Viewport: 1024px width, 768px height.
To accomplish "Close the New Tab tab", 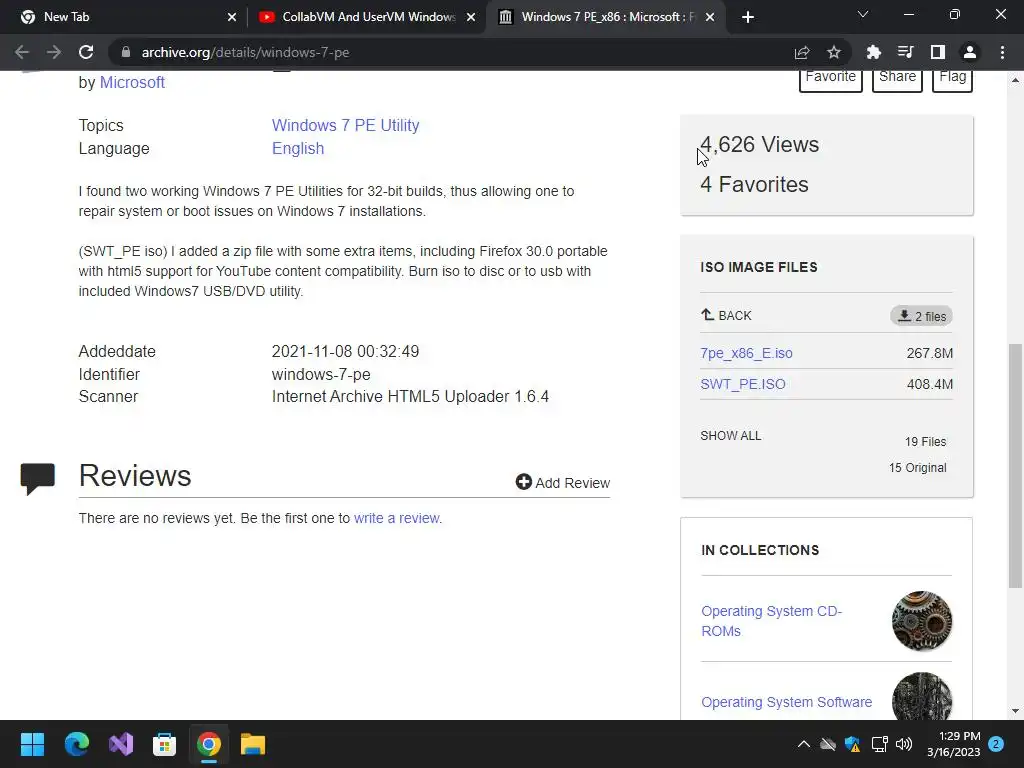I will 232,17.
